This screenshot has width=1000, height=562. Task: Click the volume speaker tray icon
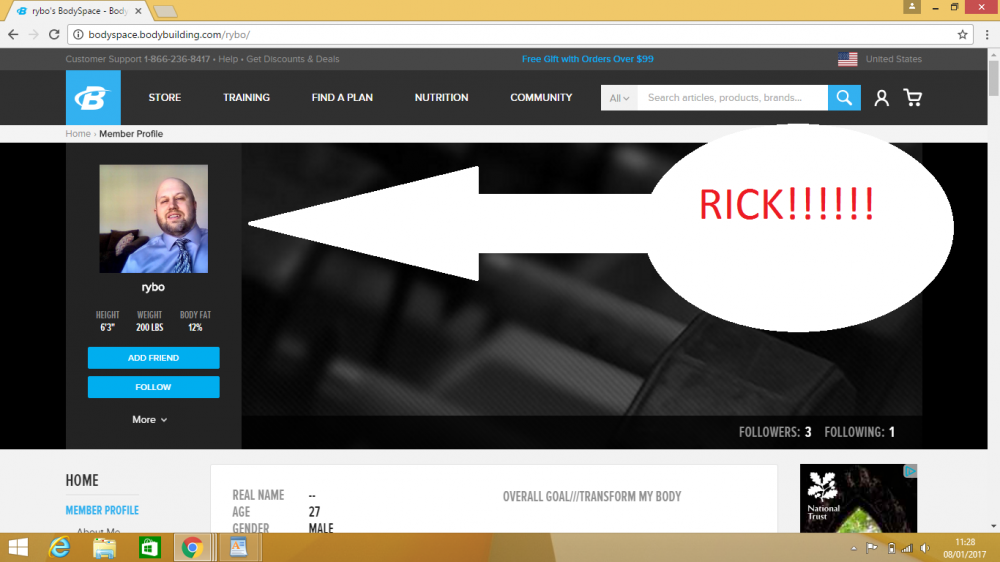[x=925, y=548]
